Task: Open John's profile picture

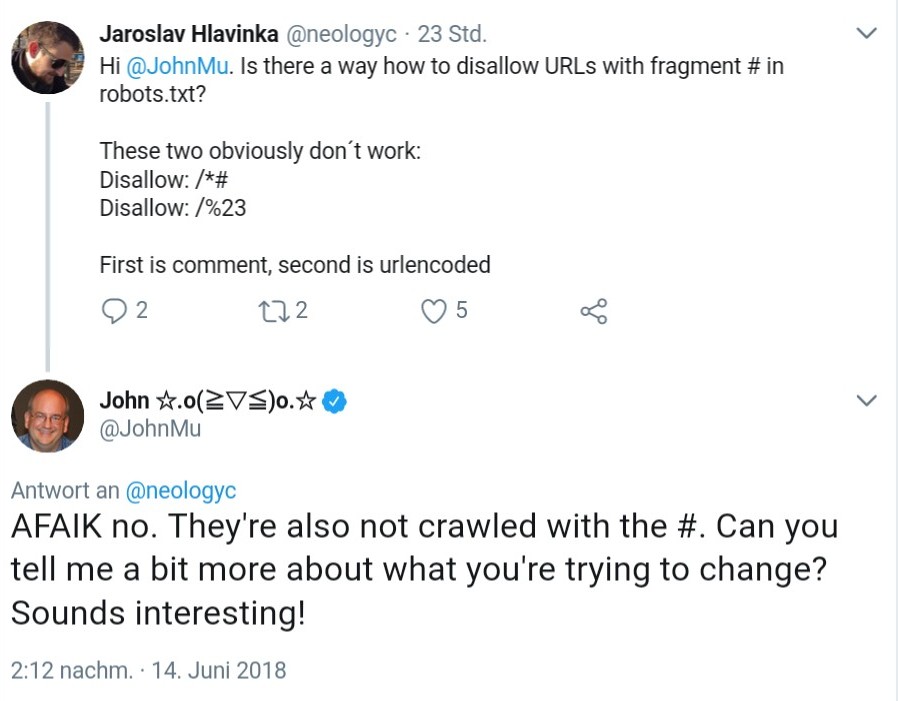Action: [47, 415]
